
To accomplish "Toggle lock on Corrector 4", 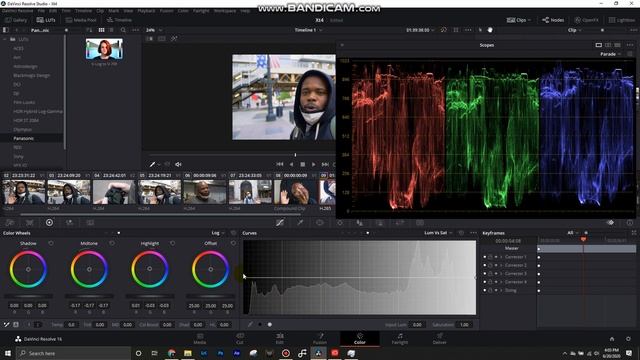I will (490, 282).
